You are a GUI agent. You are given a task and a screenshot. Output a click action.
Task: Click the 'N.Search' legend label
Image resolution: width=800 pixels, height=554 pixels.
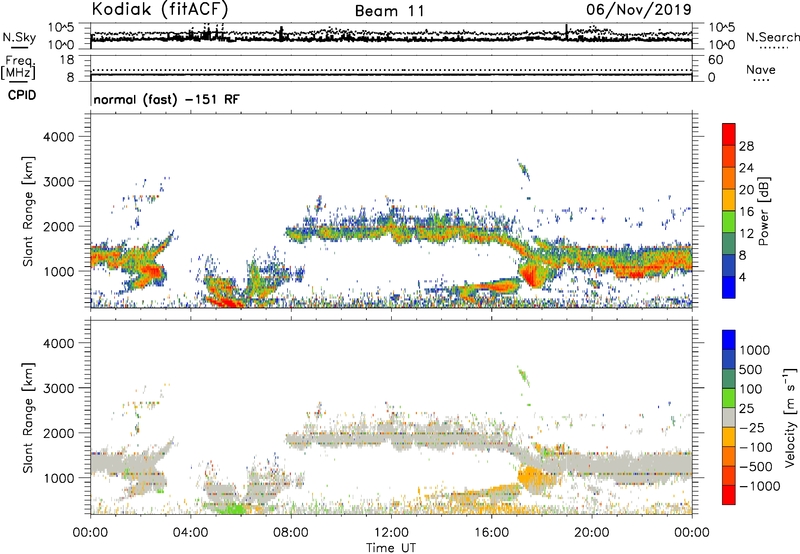click(x=772, y=37)
